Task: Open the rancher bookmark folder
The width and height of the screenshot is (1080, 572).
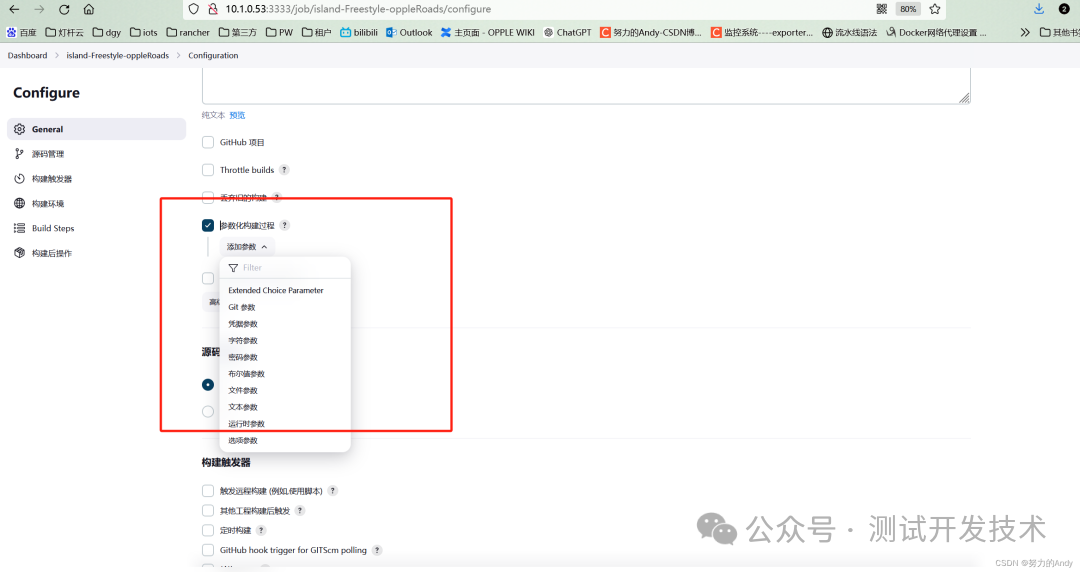Action: tap(188, 32)
